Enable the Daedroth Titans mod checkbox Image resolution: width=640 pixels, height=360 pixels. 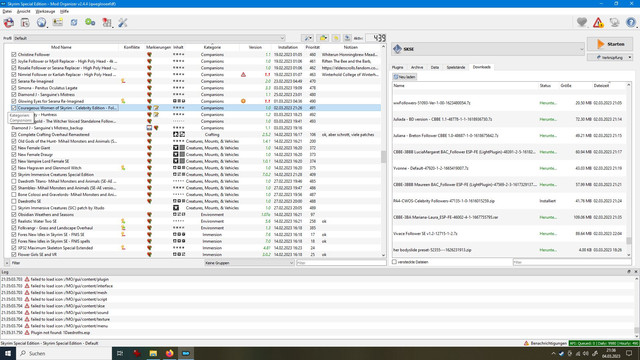point(14,181)
